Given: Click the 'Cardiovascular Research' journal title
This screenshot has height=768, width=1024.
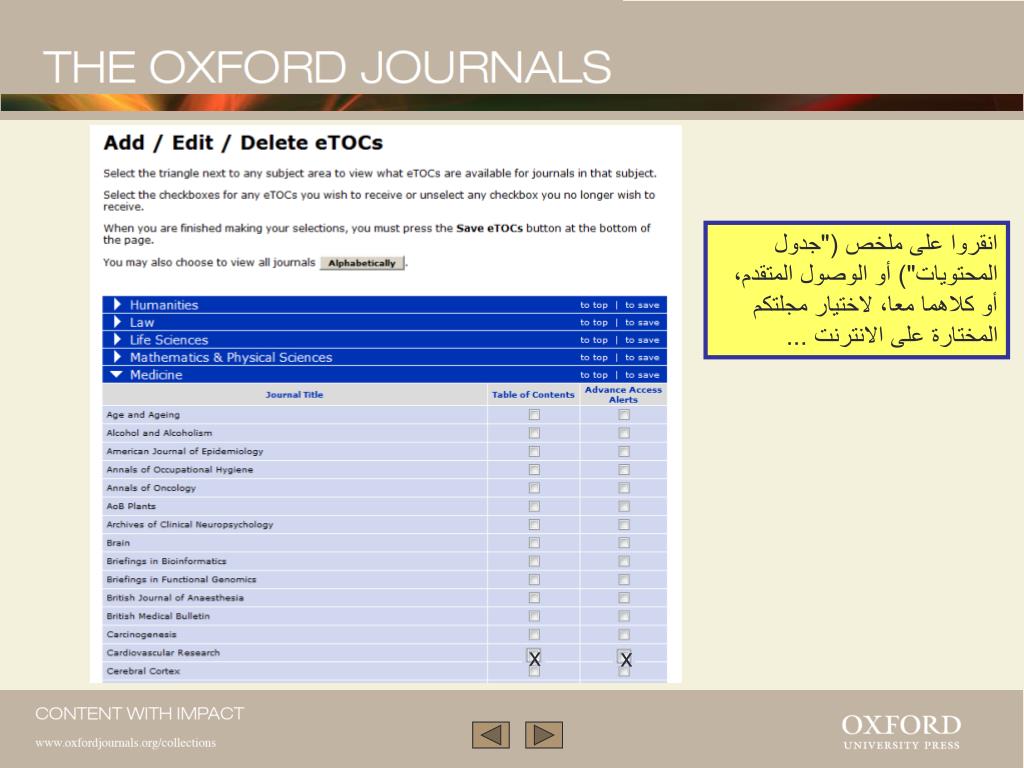Looking at the screenshot, I should tap(163, 652).
